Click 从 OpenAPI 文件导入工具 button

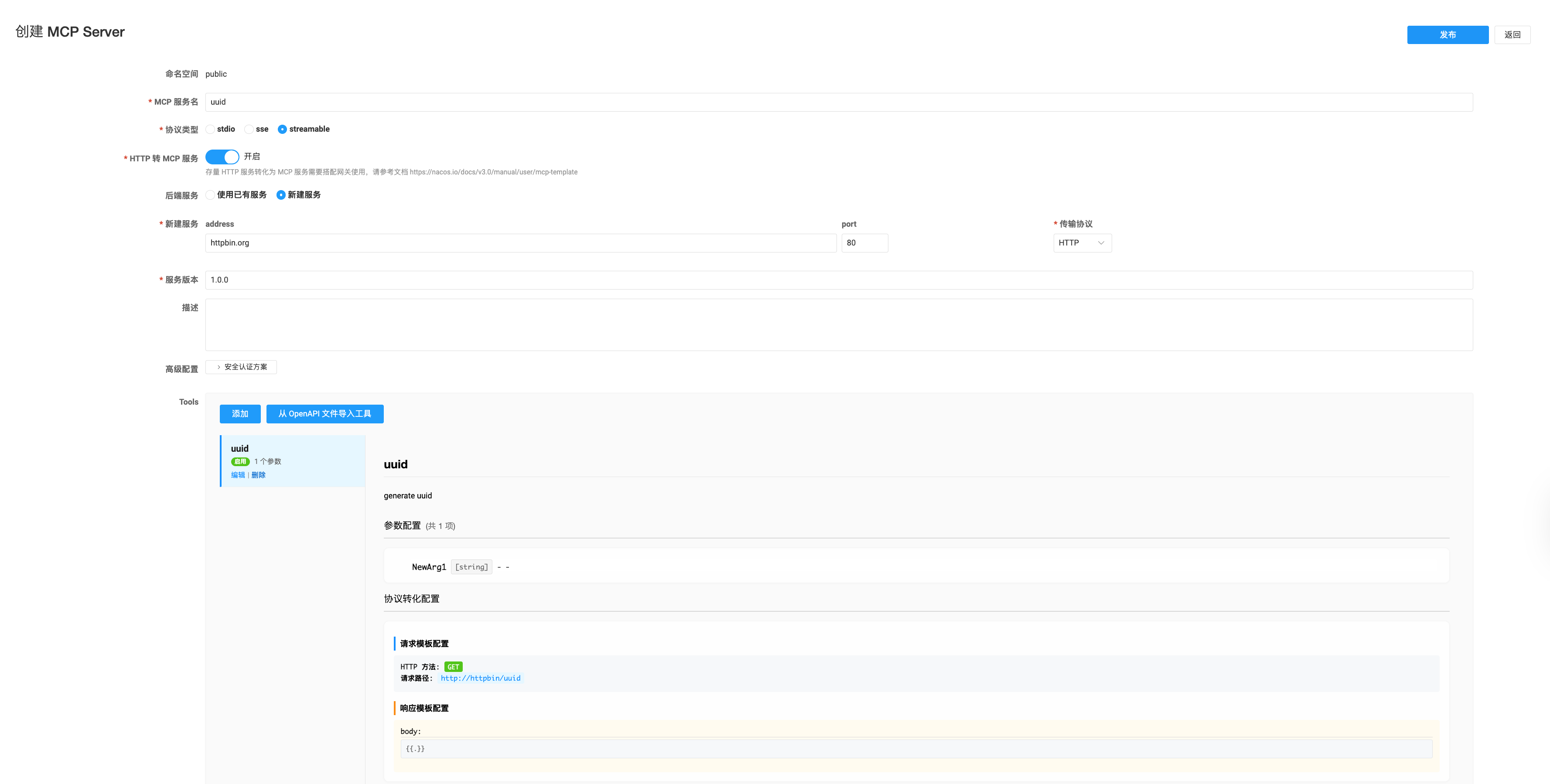324,414
